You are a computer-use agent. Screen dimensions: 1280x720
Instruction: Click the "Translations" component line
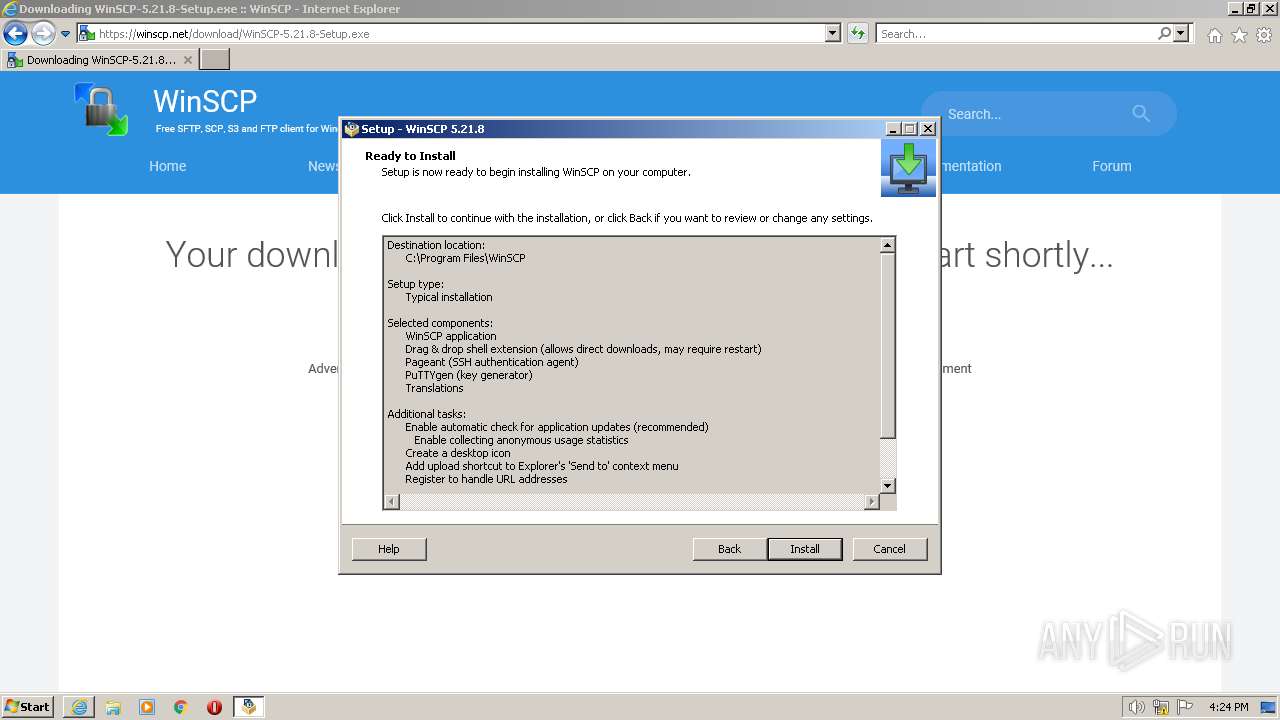[x=434, y=388]
